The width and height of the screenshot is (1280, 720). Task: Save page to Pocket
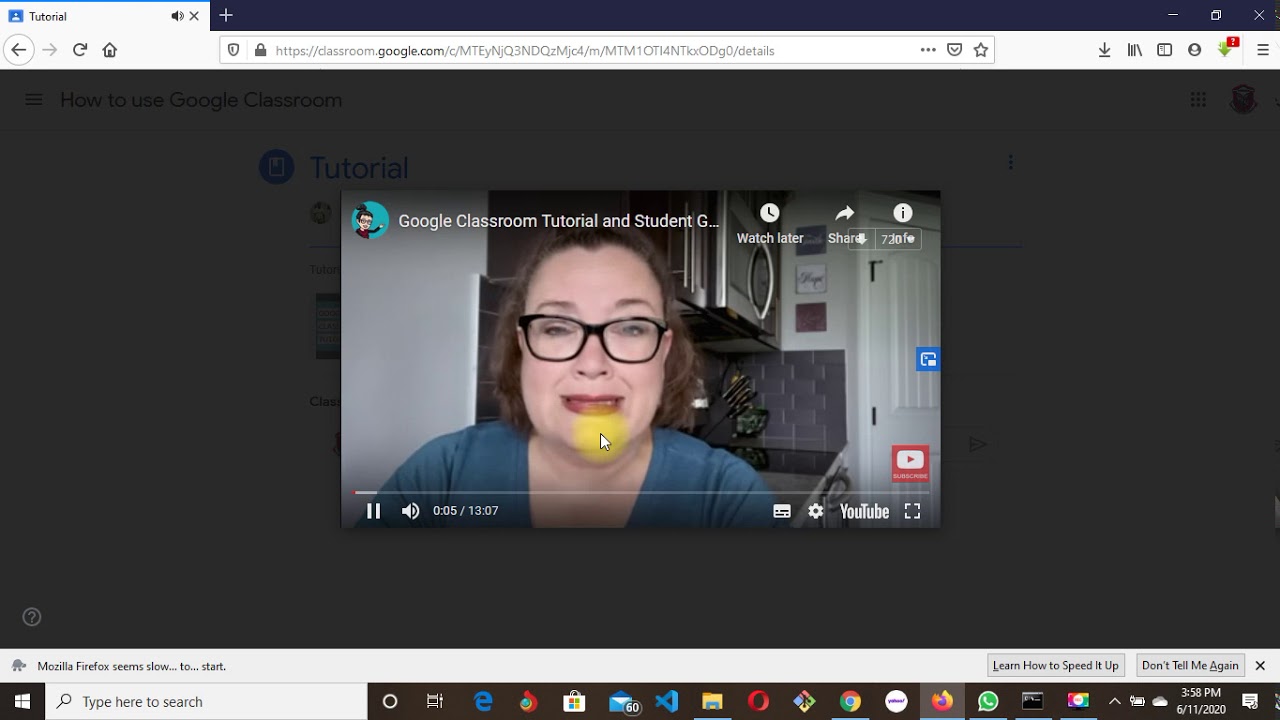(955, 50)
